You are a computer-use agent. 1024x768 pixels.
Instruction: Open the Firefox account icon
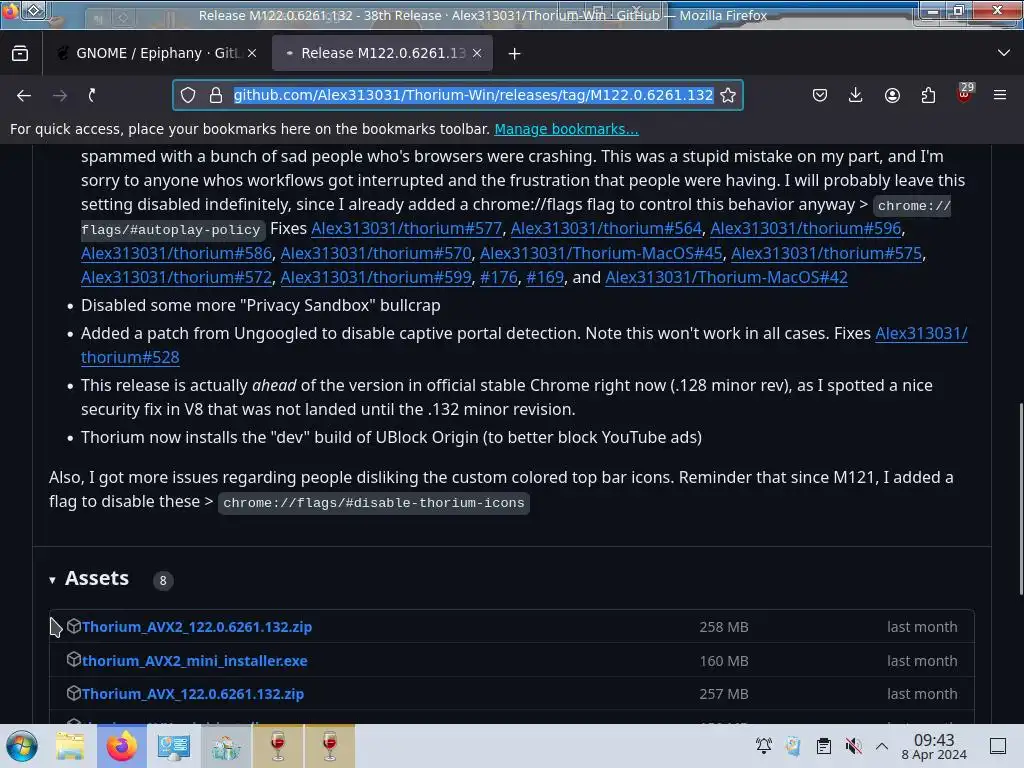pyautogui.click(x=892, y=95)
